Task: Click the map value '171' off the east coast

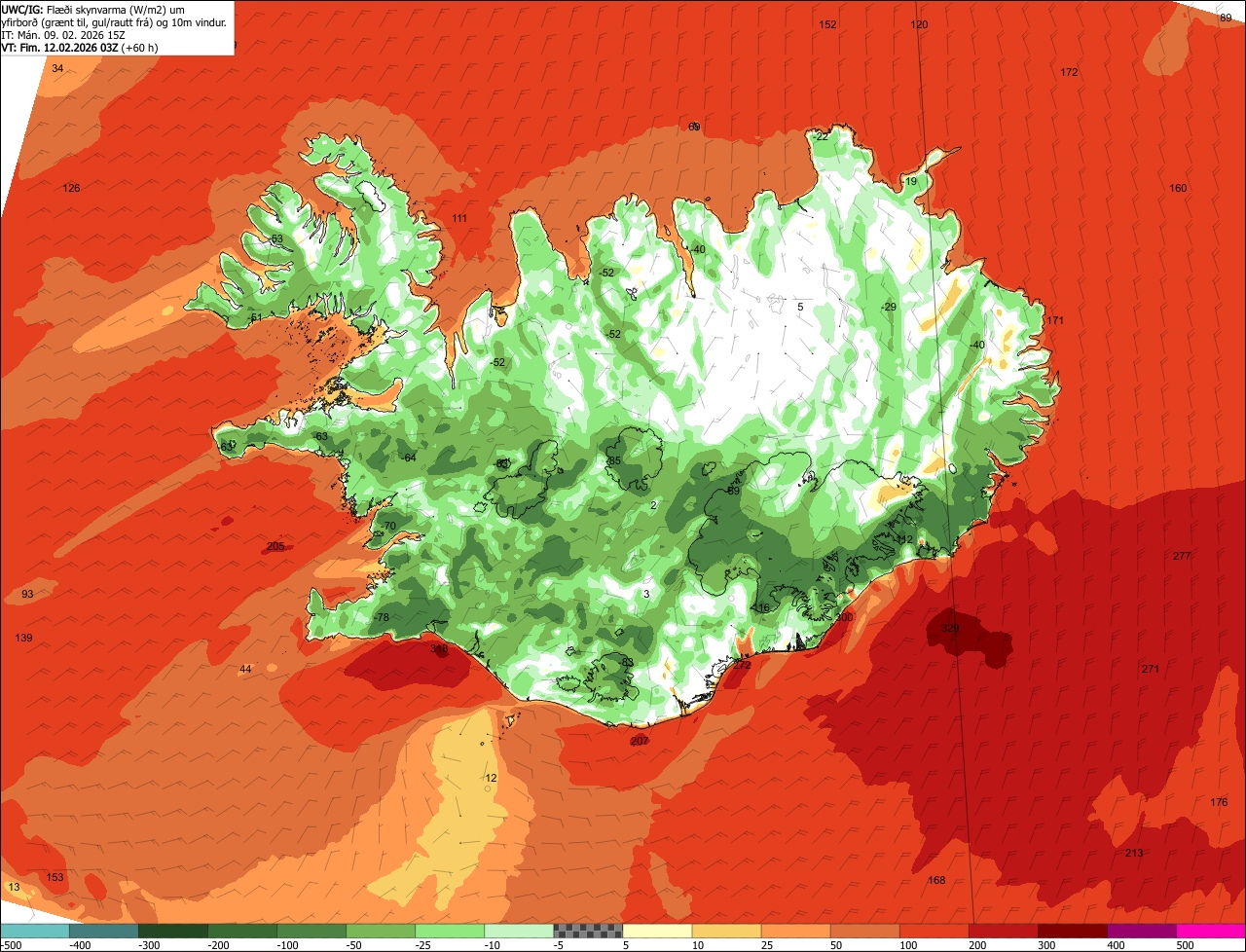Action: click(x=1055, y=320)
